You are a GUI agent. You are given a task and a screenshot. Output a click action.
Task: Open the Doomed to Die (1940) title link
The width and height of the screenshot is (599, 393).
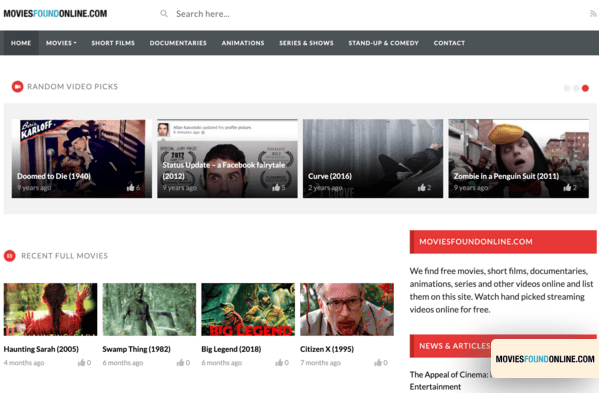(x=54, y=176)
